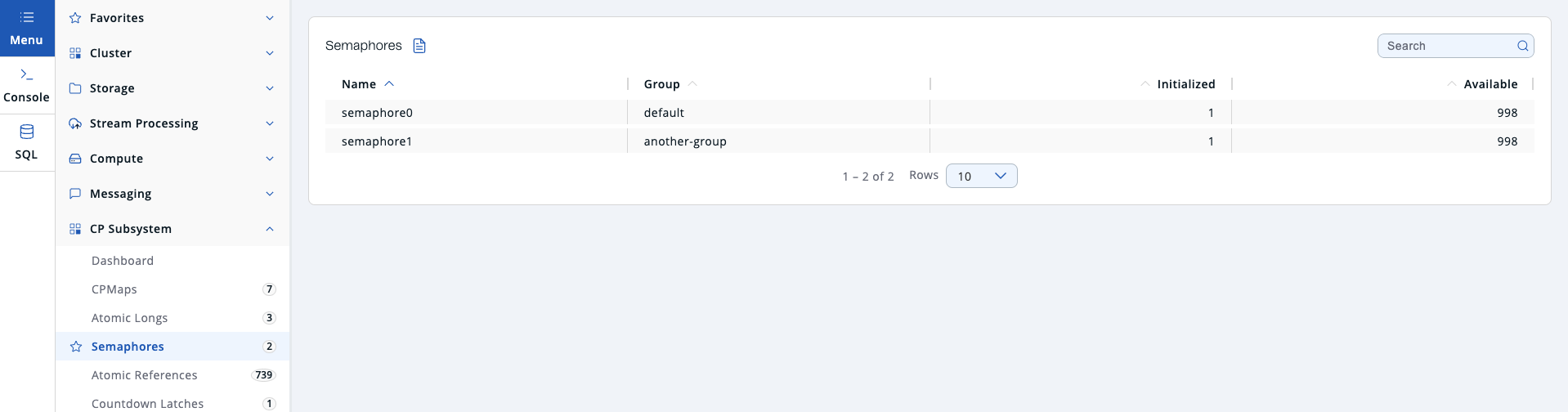Open the Menu panel icon
1568x412 pixels.
point(27,17)
